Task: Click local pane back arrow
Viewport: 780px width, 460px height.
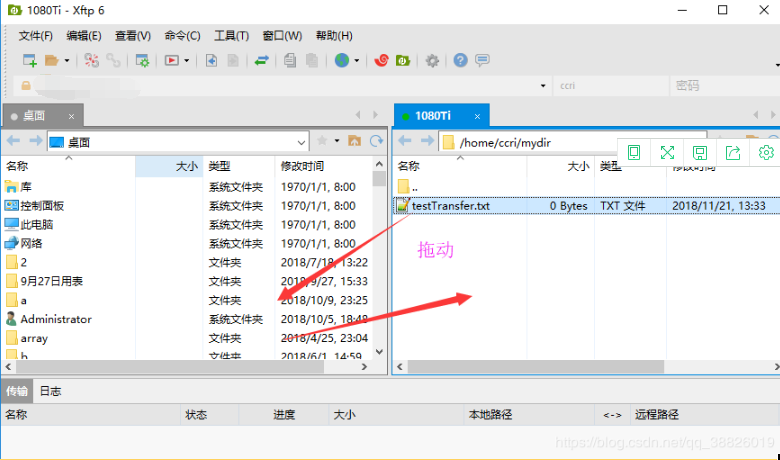Action: (13, 141)
